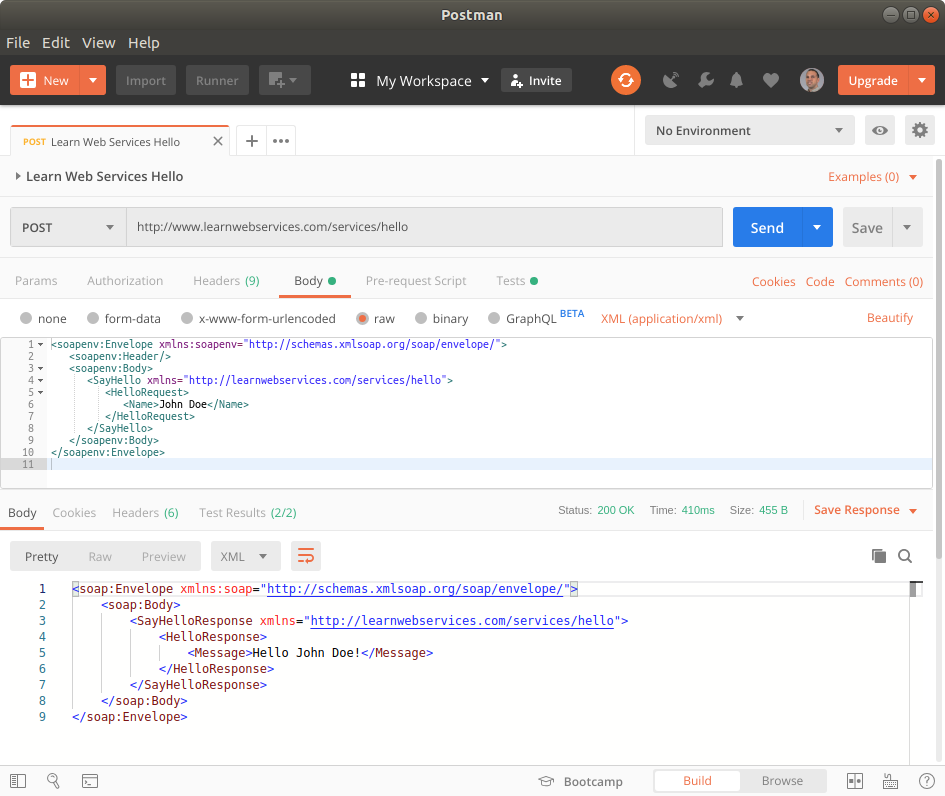Open tab options three-dots menu

point(281,141)
